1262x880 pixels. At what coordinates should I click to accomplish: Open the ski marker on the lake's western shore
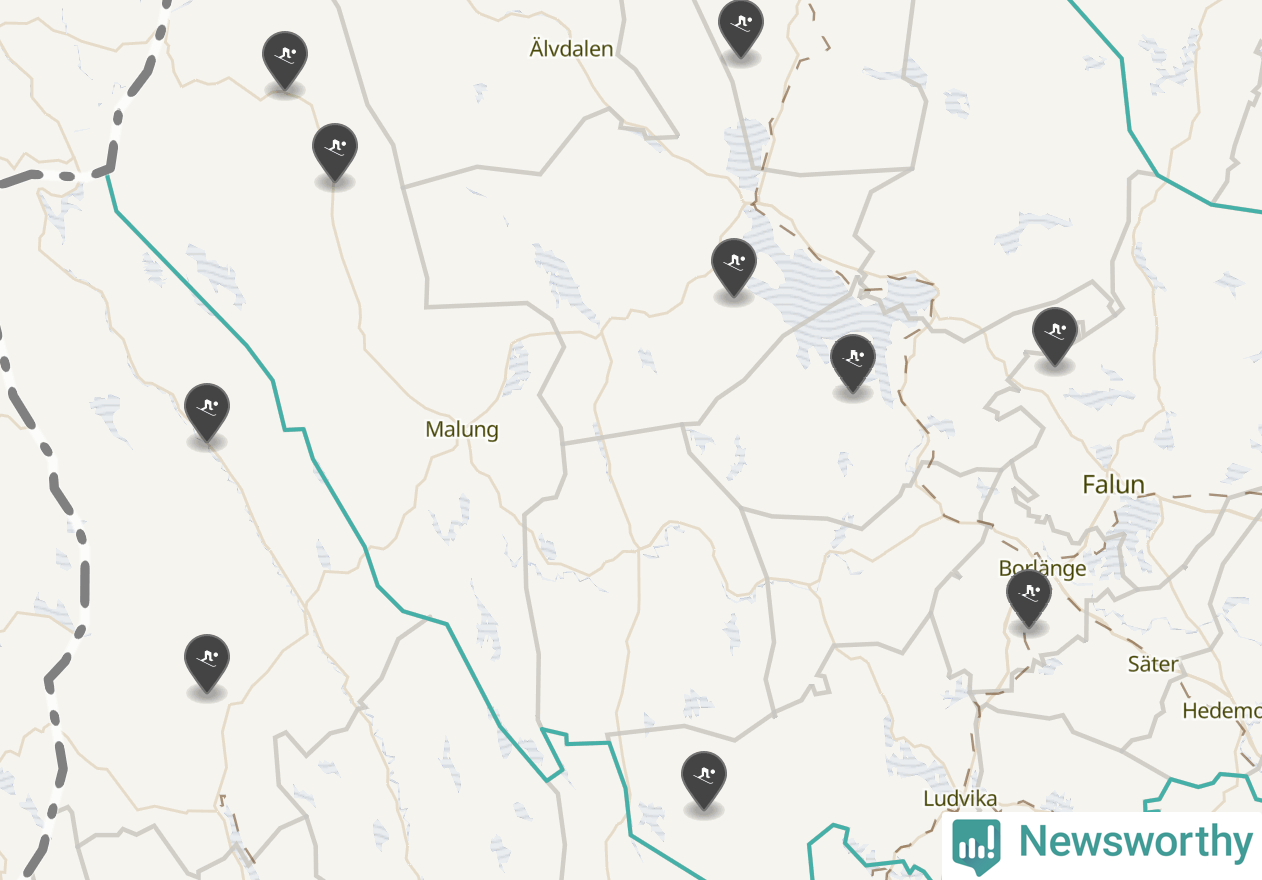tap(734, 264)
